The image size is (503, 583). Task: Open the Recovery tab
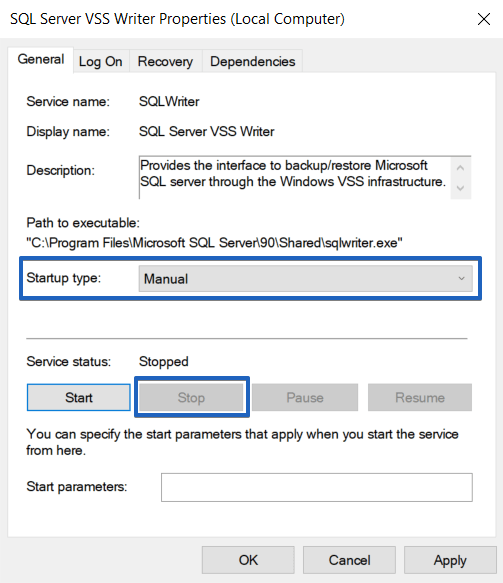pyautogui.click(x=165, y=61)
